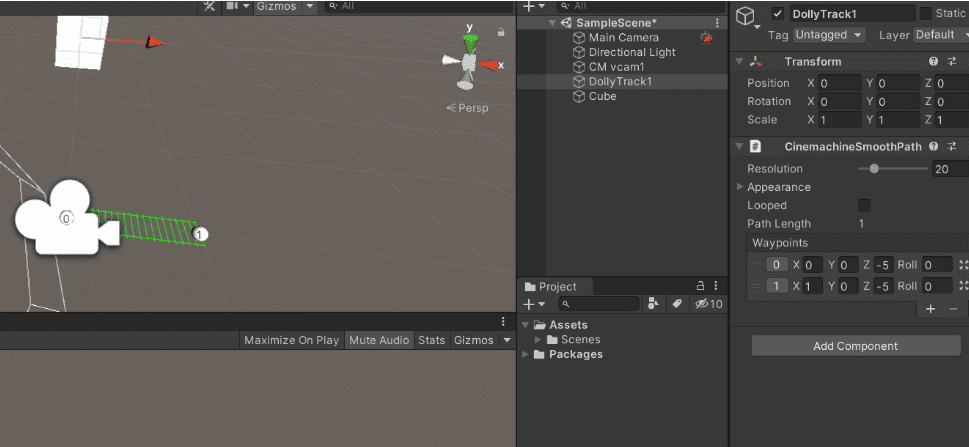Screen dimensions: 969x447
Task: Click the scene camera settings icon
Action: coord(236,6)
